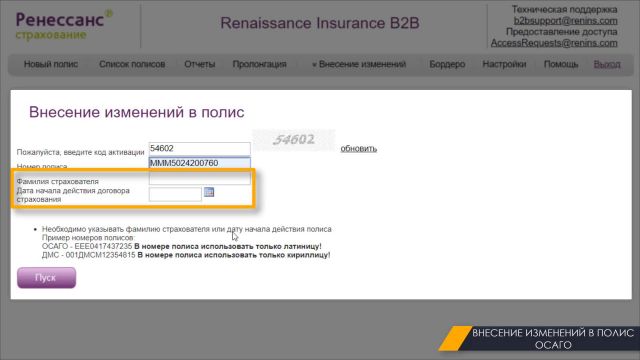640x360 pixels.
Task: Click the b2bsupport@renins.com email link
Action: (565, 20)
